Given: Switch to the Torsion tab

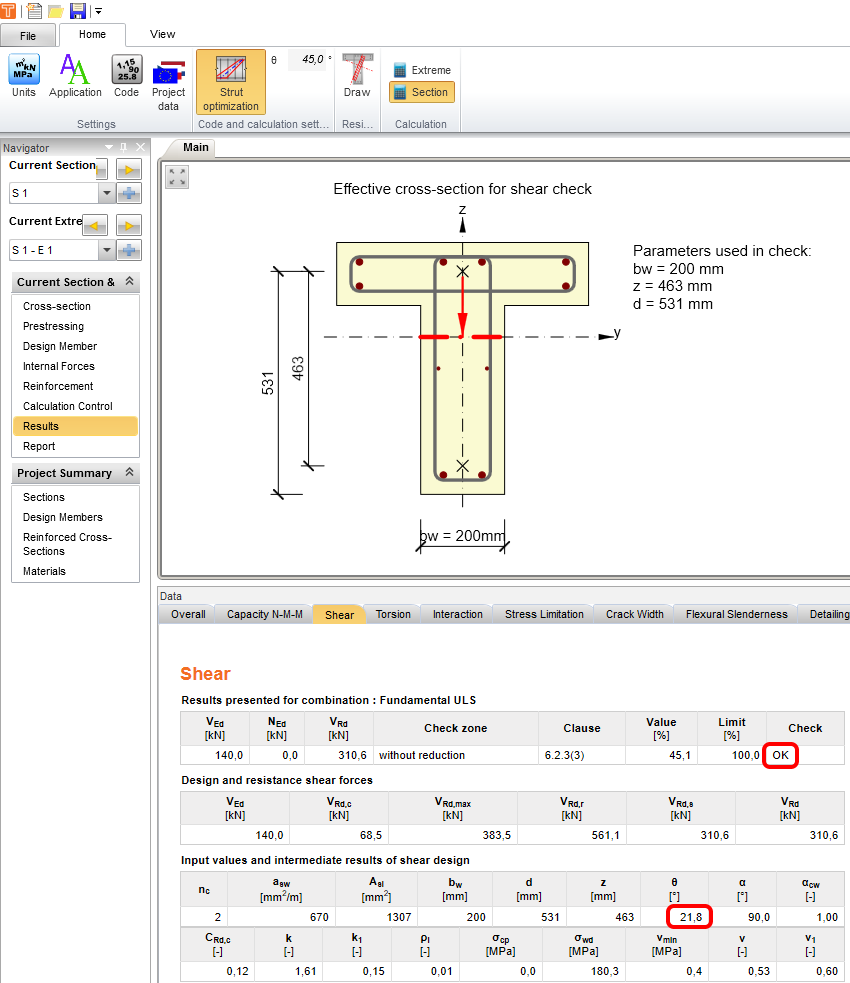Looking at the screenshot, I should tap(393, 614).
